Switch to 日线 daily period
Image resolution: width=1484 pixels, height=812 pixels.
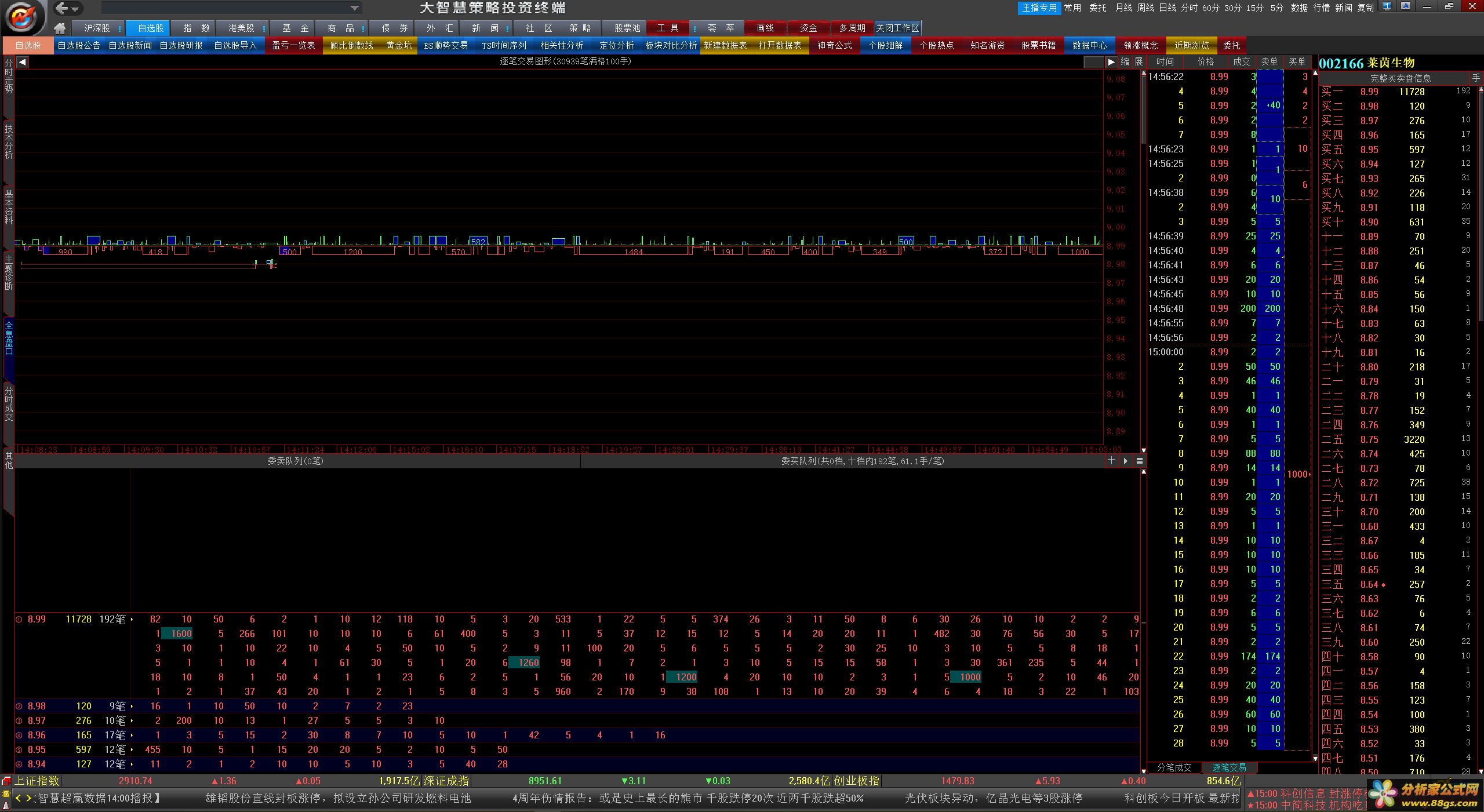pos(1167,8)
